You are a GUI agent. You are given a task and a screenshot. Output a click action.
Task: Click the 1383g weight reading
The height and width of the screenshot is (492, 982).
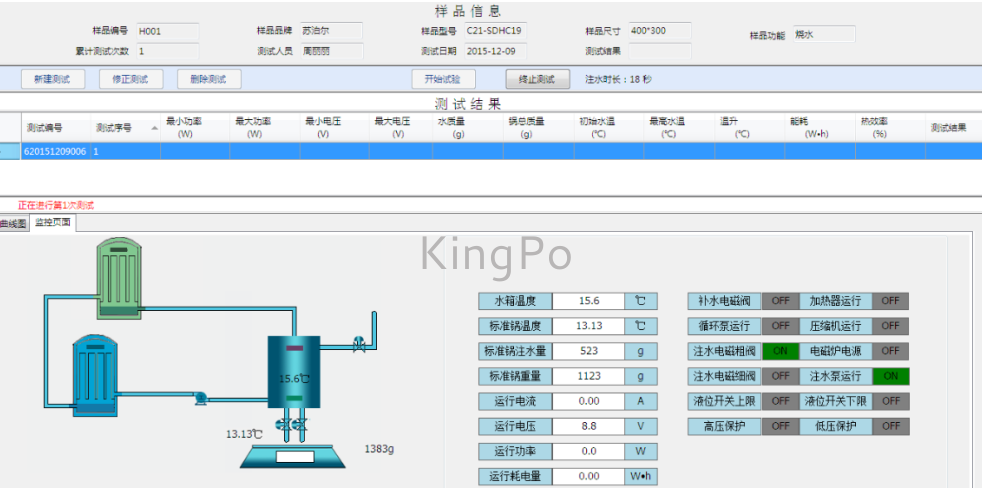coord(379,449)
